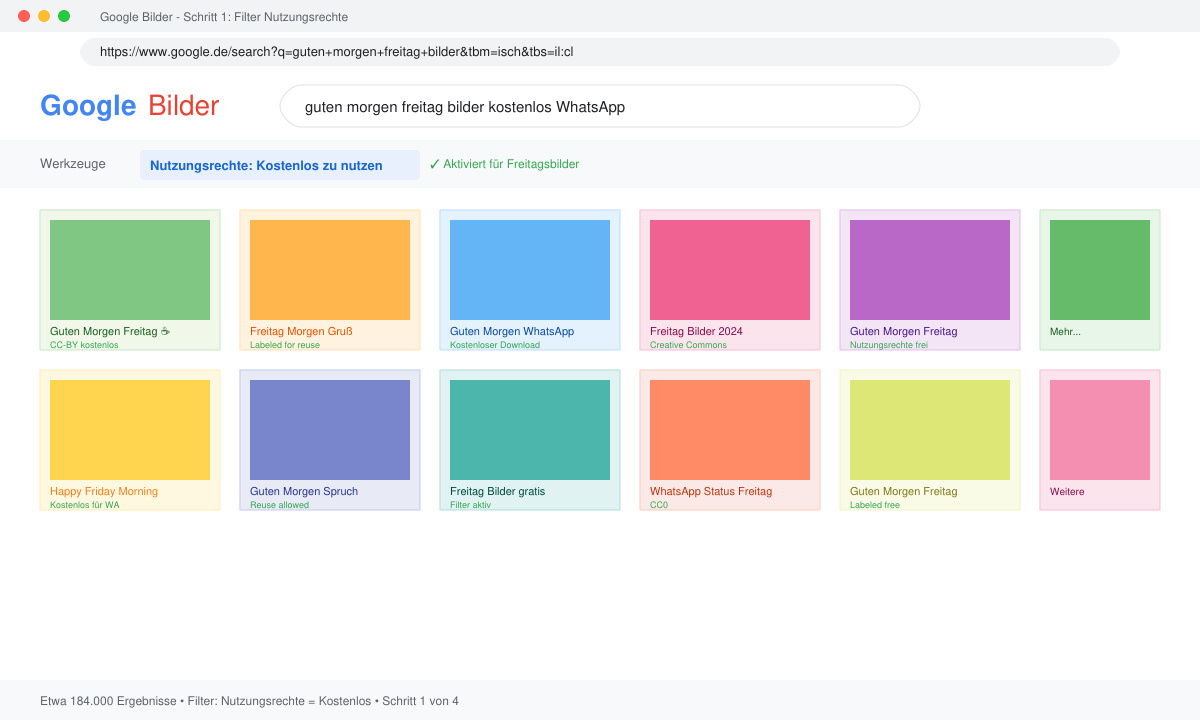This screenshot has width=1200, height=720.
Task: Click the window title 'Google Bilder - Schritt 1'
Action: coord(224,17)
